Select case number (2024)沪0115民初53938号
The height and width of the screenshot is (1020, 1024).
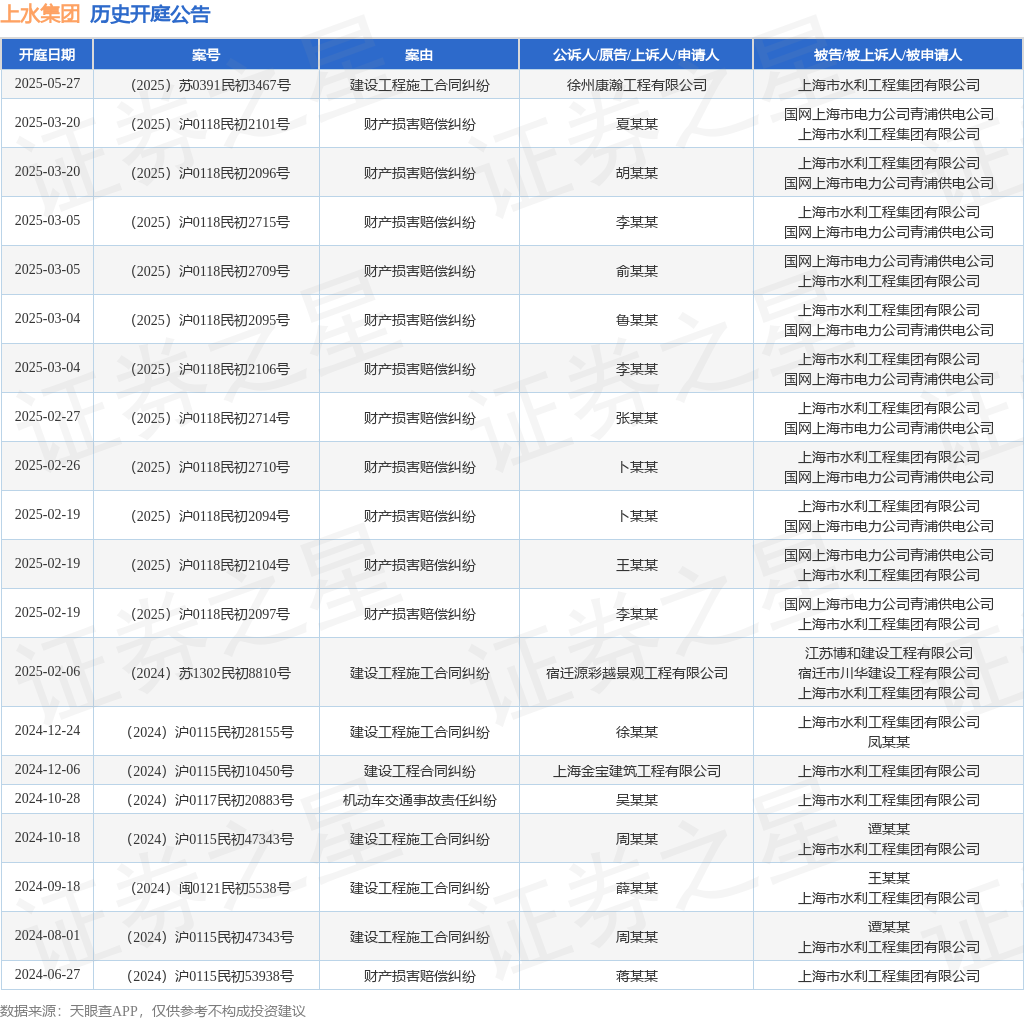pyautogui.click(x=210, y=976)
